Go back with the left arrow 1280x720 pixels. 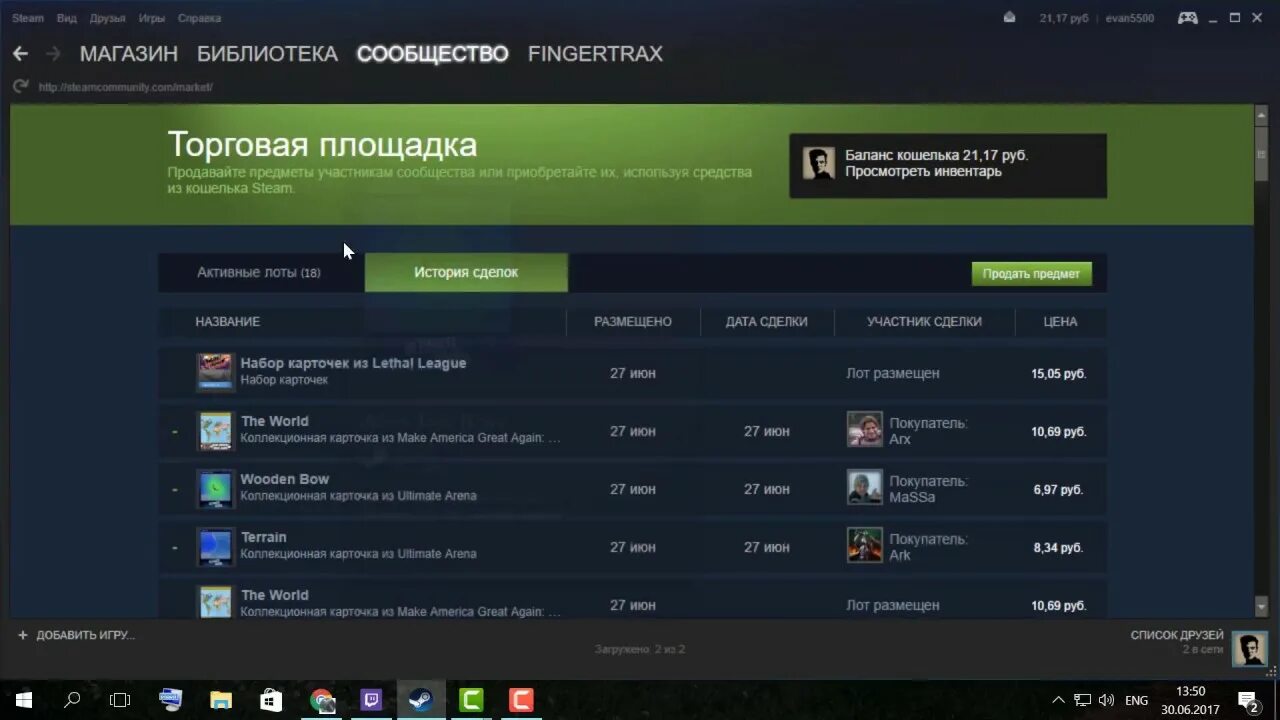[x=20, y=54]
